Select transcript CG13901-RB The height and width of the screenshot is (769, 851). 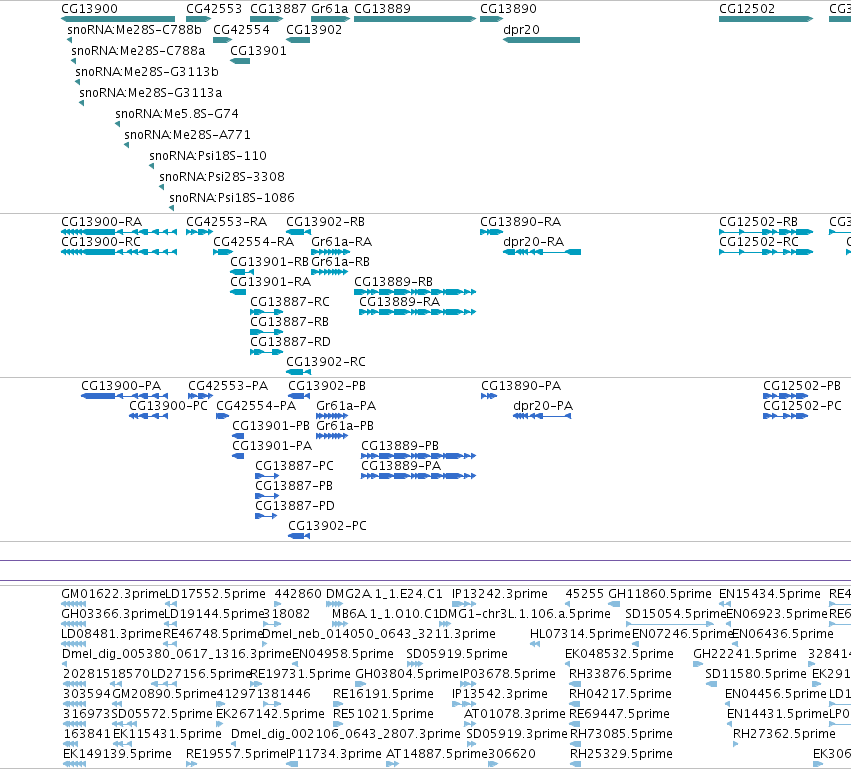(242, 272)
